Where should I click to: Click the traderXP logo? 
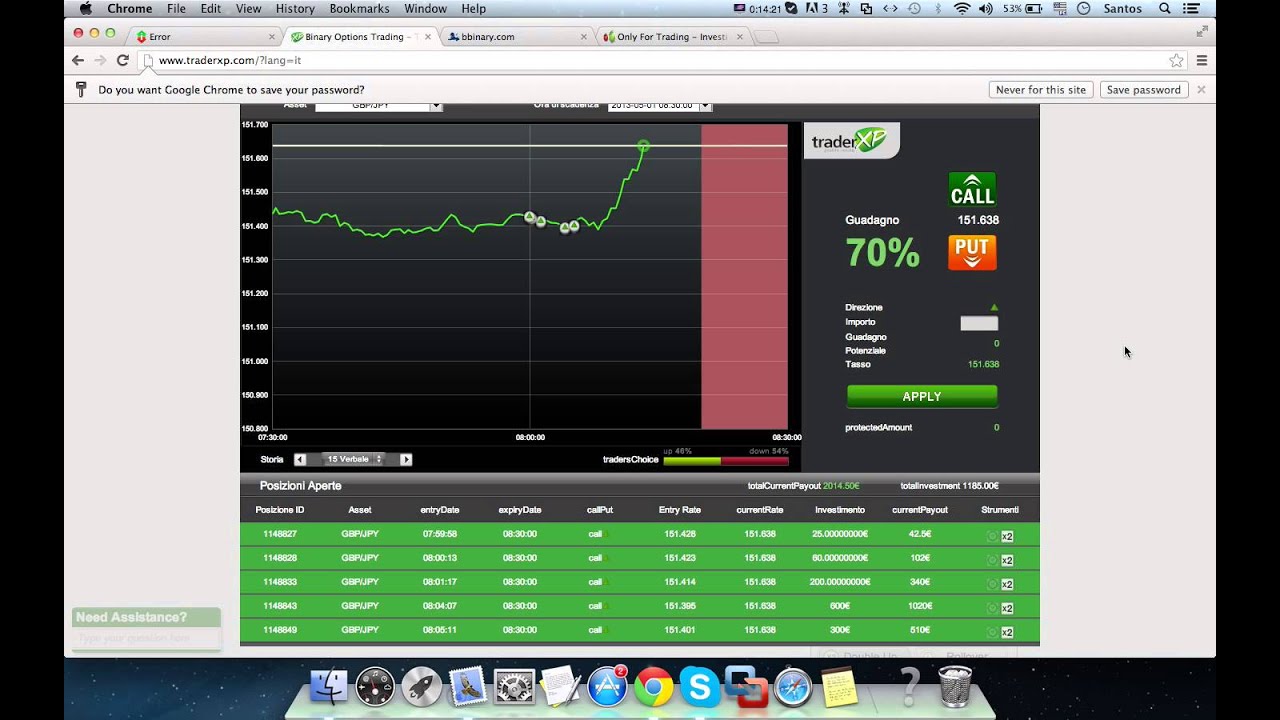pos(851,141)
